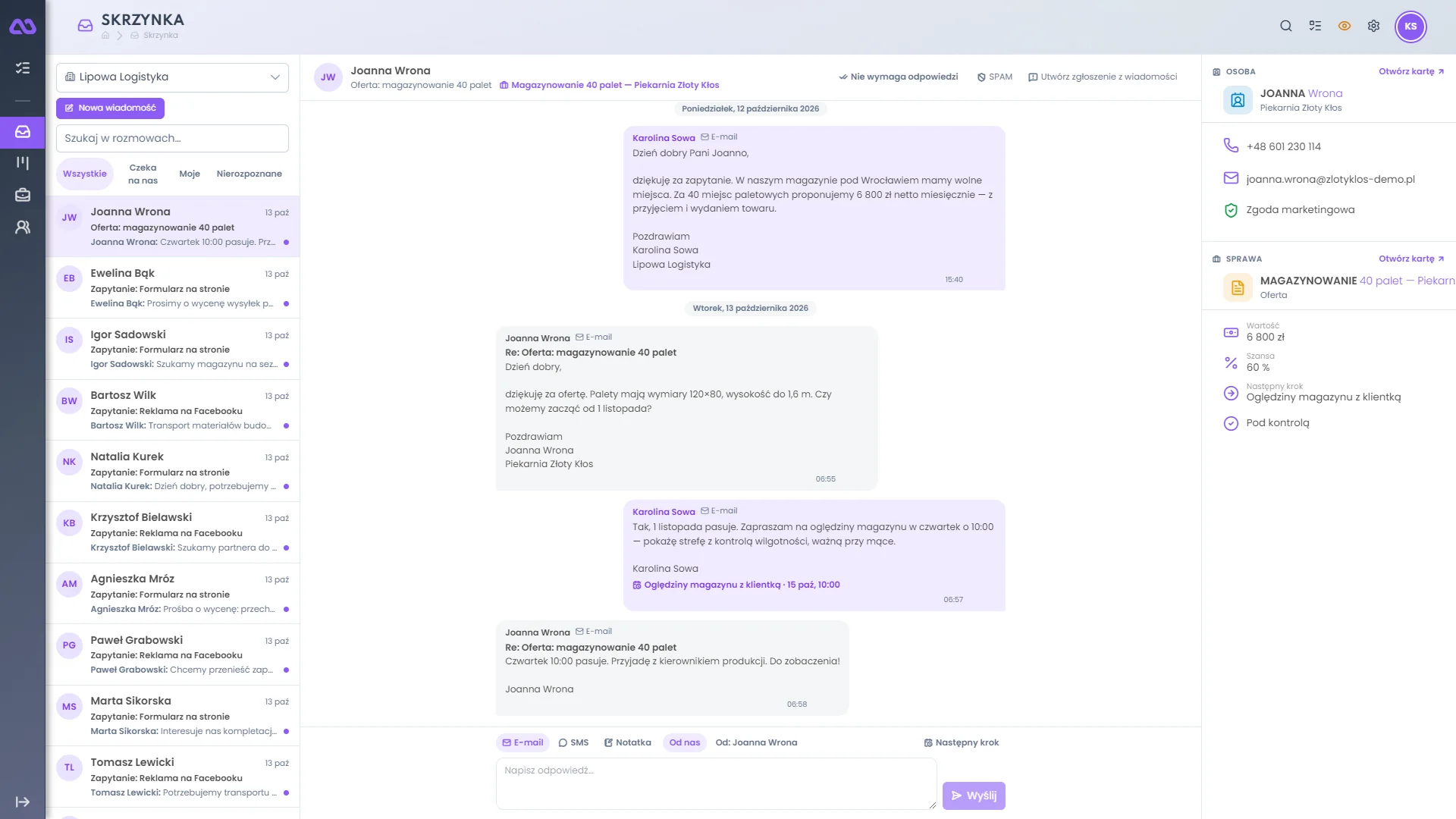Open the Ewelina Bąk conversation
This screenshot has height=819, width=1456.
point(173,288)
